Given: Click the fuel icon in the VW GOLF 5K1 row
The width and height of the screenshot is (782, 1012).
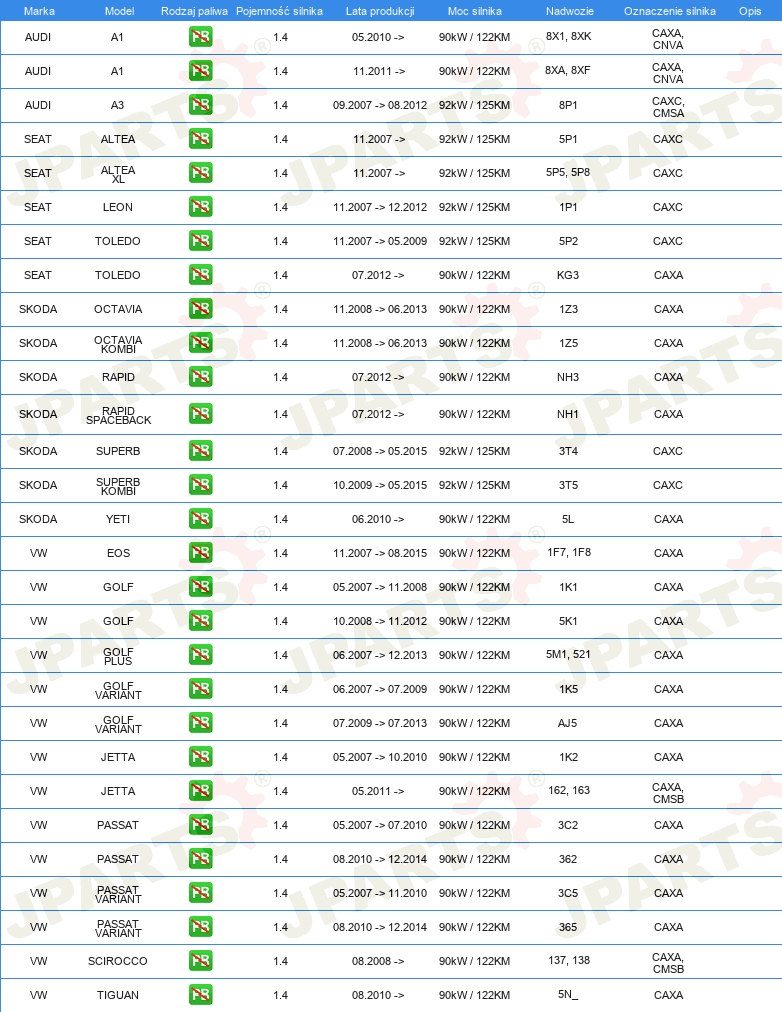Looking at the screenshot, I should 201,620.
